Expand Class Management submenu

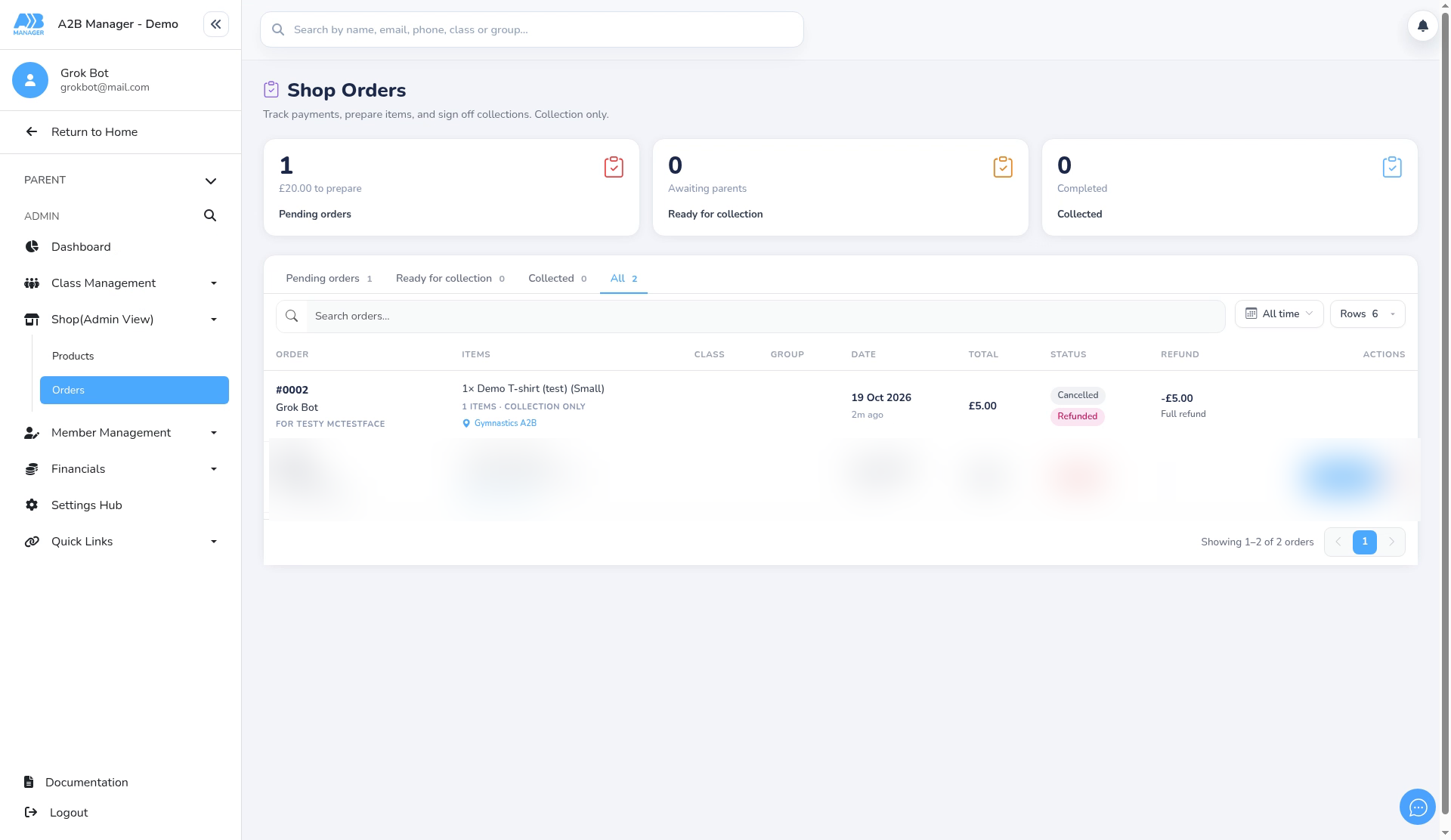214,283
